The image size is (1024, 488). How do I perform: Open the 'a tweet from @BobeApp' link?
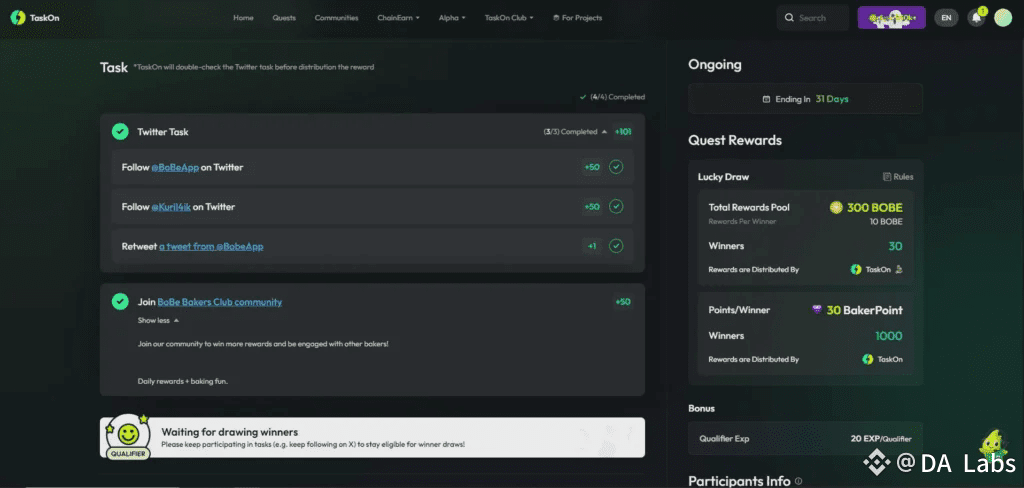[x=211, y=246]
